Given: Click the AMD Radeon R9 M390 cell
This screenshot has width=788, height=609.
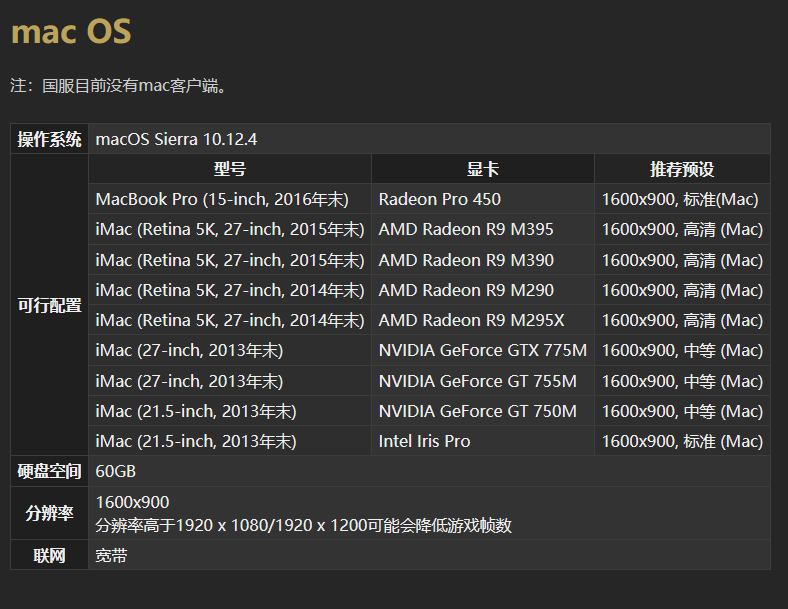Looking at the screenshot, I should point(465,260).
